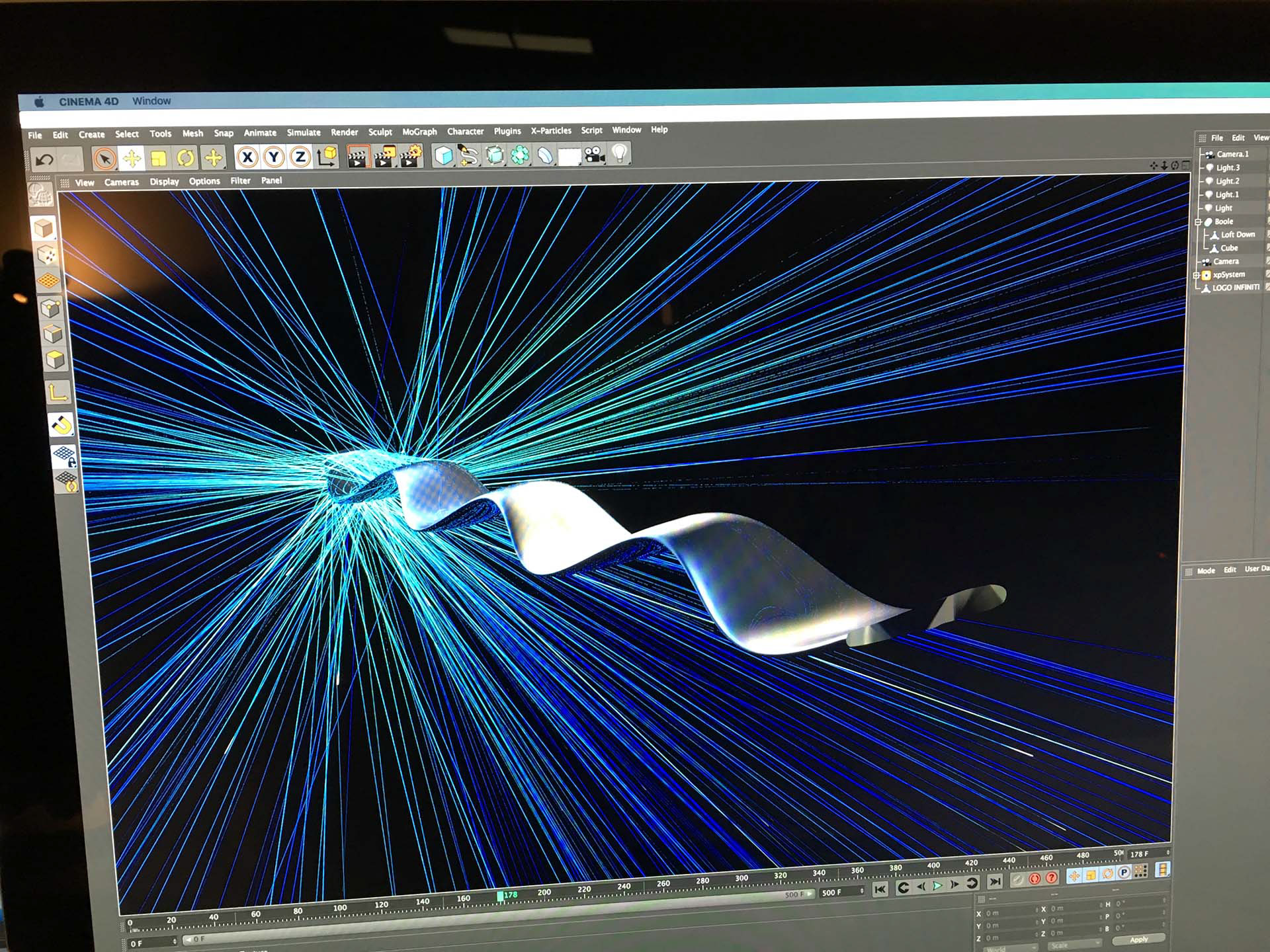This screenshot has height=952, width=1270.
Task: Add a Light bulb object
Action: point(619,153)
